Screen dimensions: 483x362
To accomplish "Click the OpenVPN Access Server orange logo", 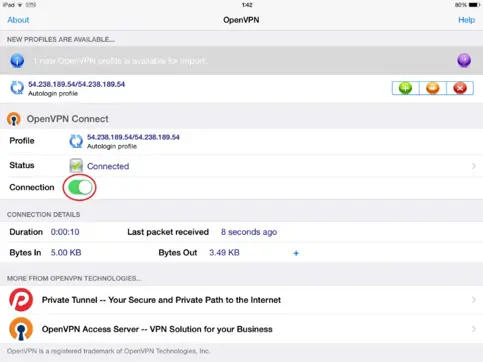I will coord(21,329).
